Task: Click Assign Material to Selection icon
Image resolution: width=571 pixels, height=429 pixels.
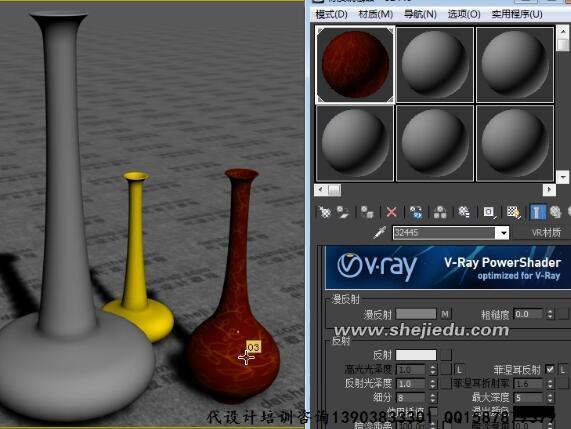Action: [367, 212]
